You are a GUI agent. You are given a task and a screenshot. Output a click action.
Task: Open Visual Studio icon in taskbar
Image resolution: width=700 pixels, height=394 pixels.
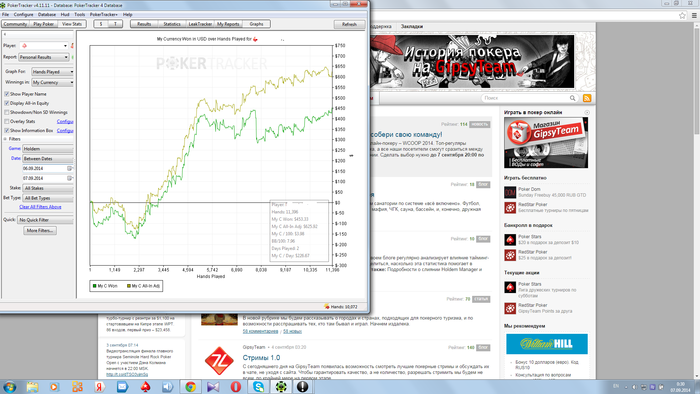213,387
